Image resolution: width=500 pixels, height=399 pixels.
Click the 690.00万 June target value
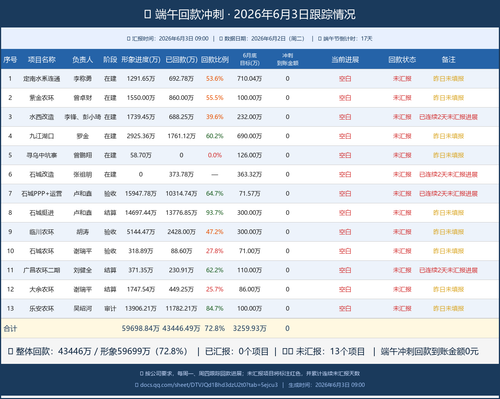coord(250,136)
